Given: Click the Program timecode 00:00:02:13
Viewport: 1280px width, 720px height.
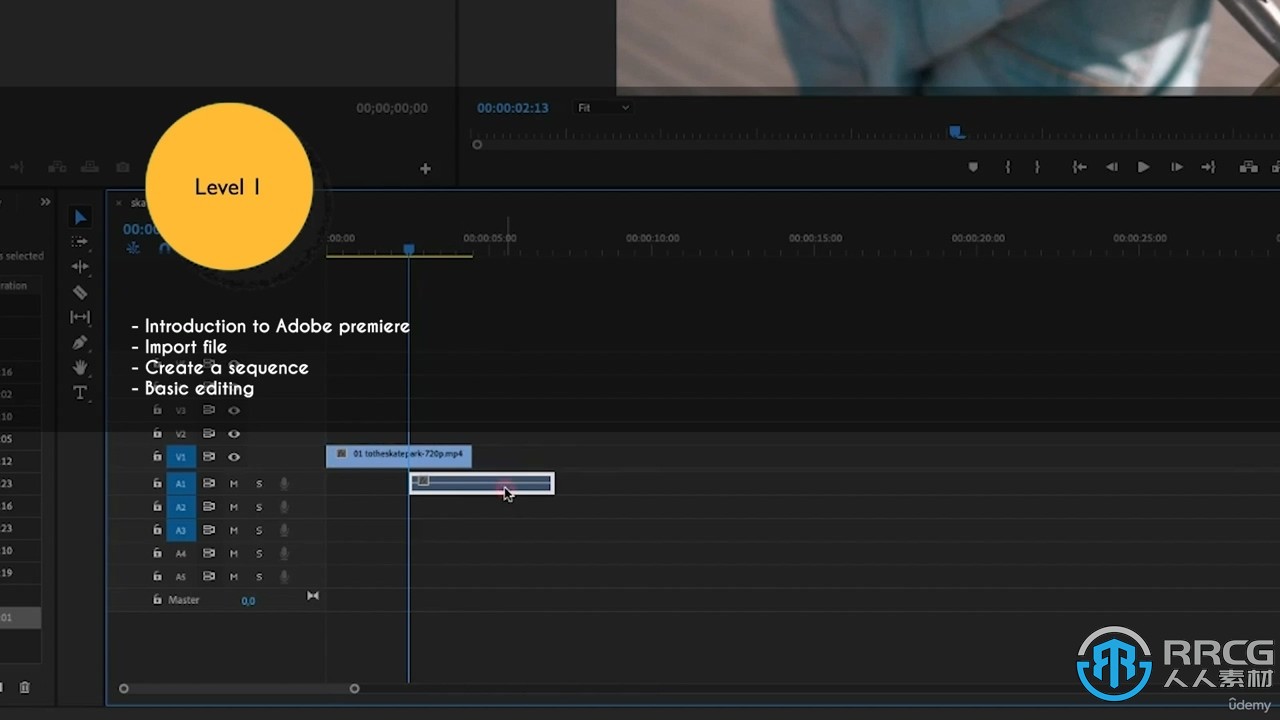Looking at the screenshot, I should pos(512,108).
